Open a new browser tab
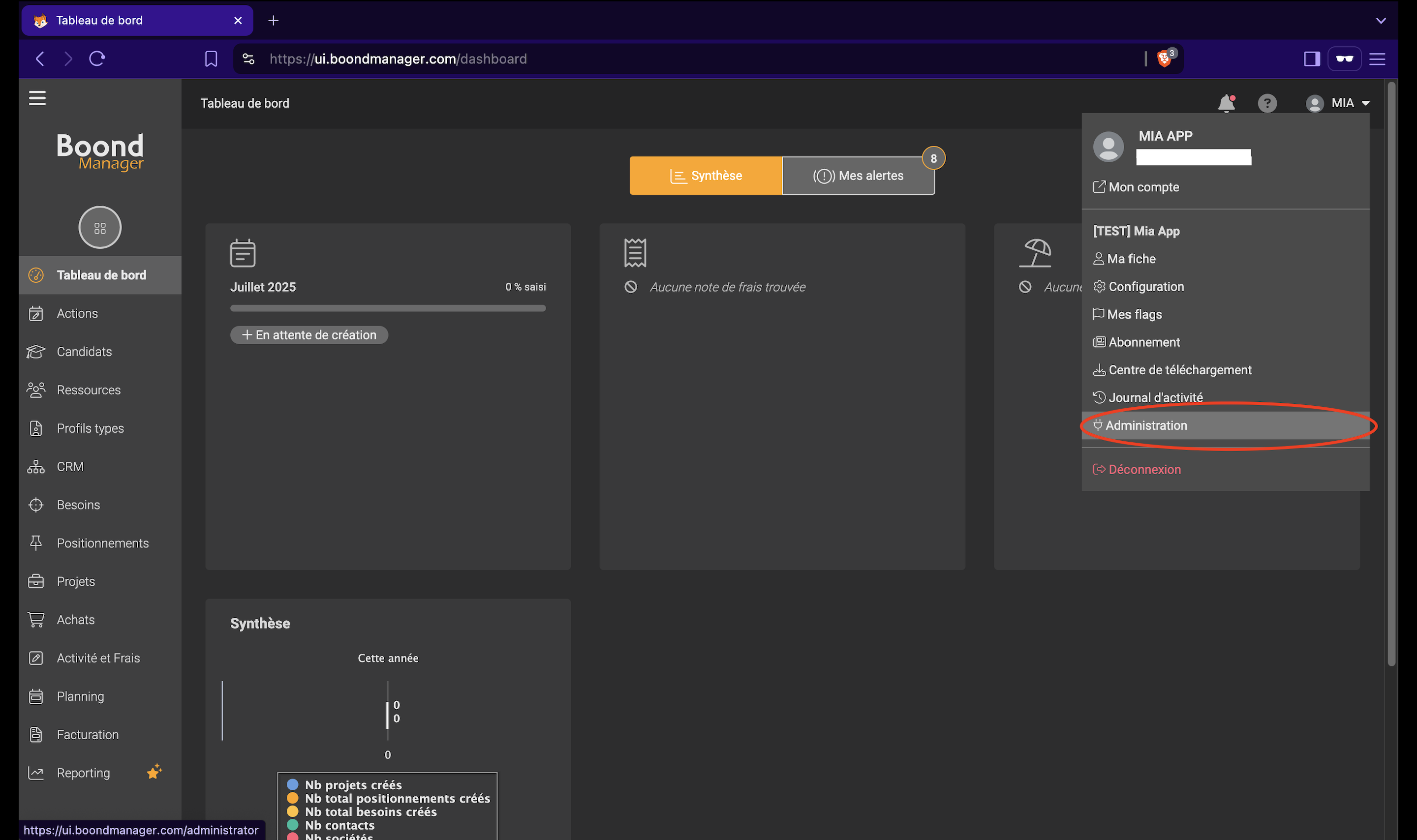 pos(274,20)
